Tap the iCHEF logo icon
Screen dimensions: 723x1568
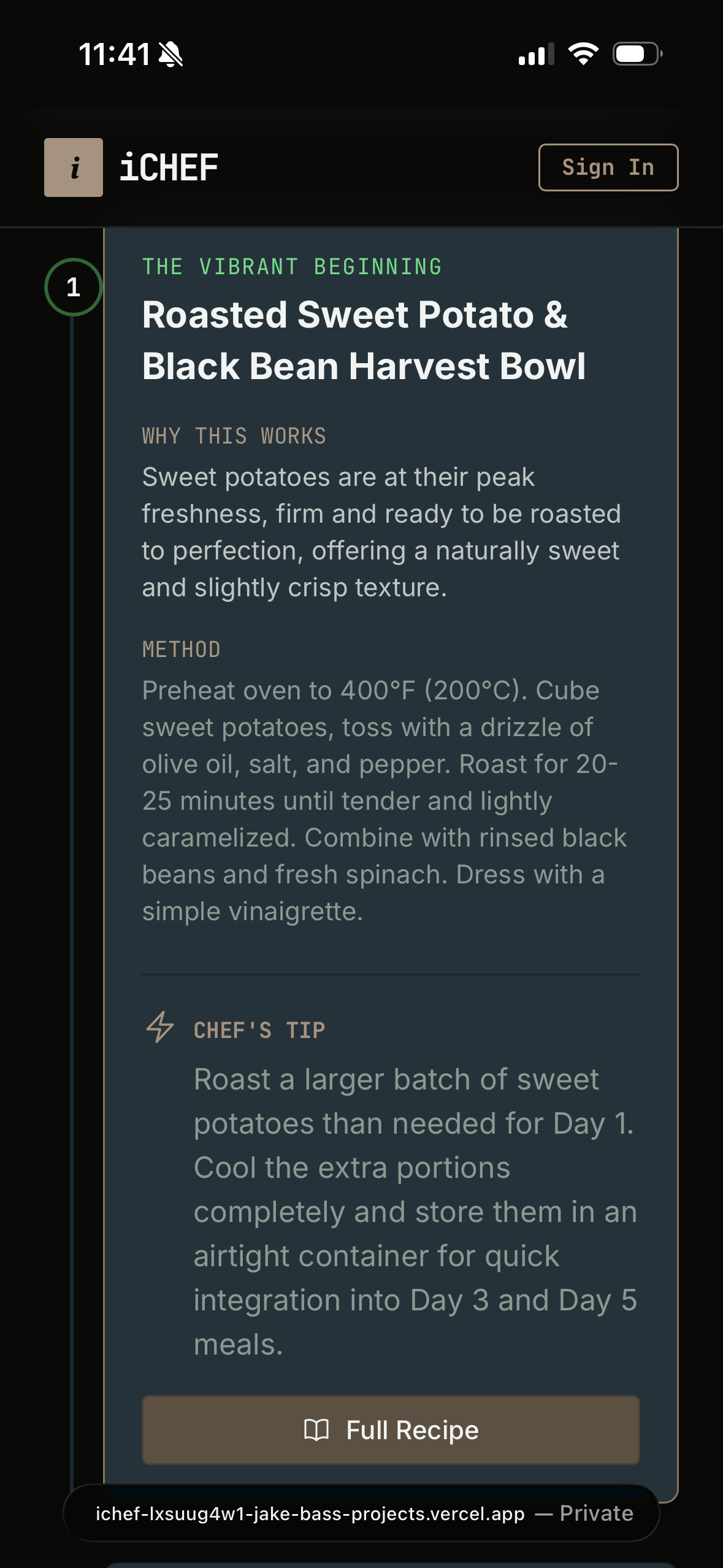click(x=73, y=167)
